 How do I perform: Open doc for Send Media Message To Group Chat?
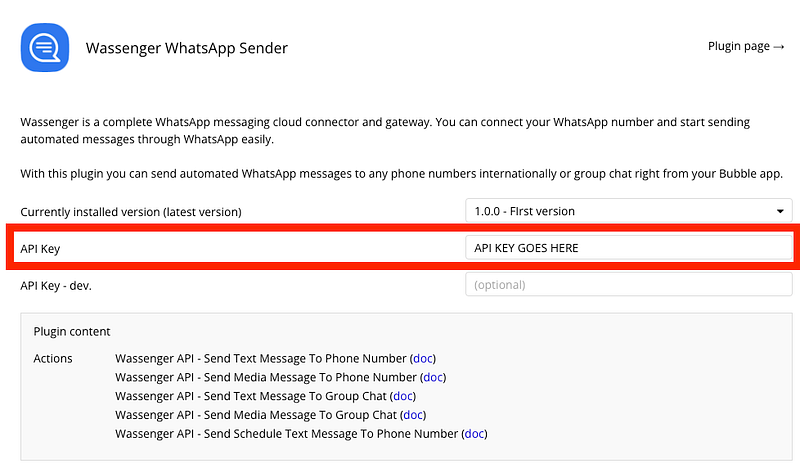click(x=412, y=415)
